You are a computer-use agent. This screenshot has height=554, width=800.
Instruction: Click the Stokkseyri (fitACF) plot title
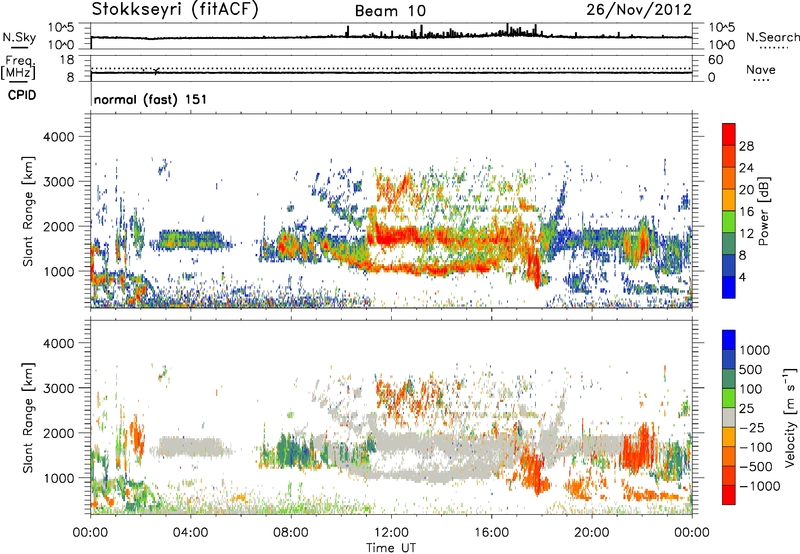(x=175, y=10)
